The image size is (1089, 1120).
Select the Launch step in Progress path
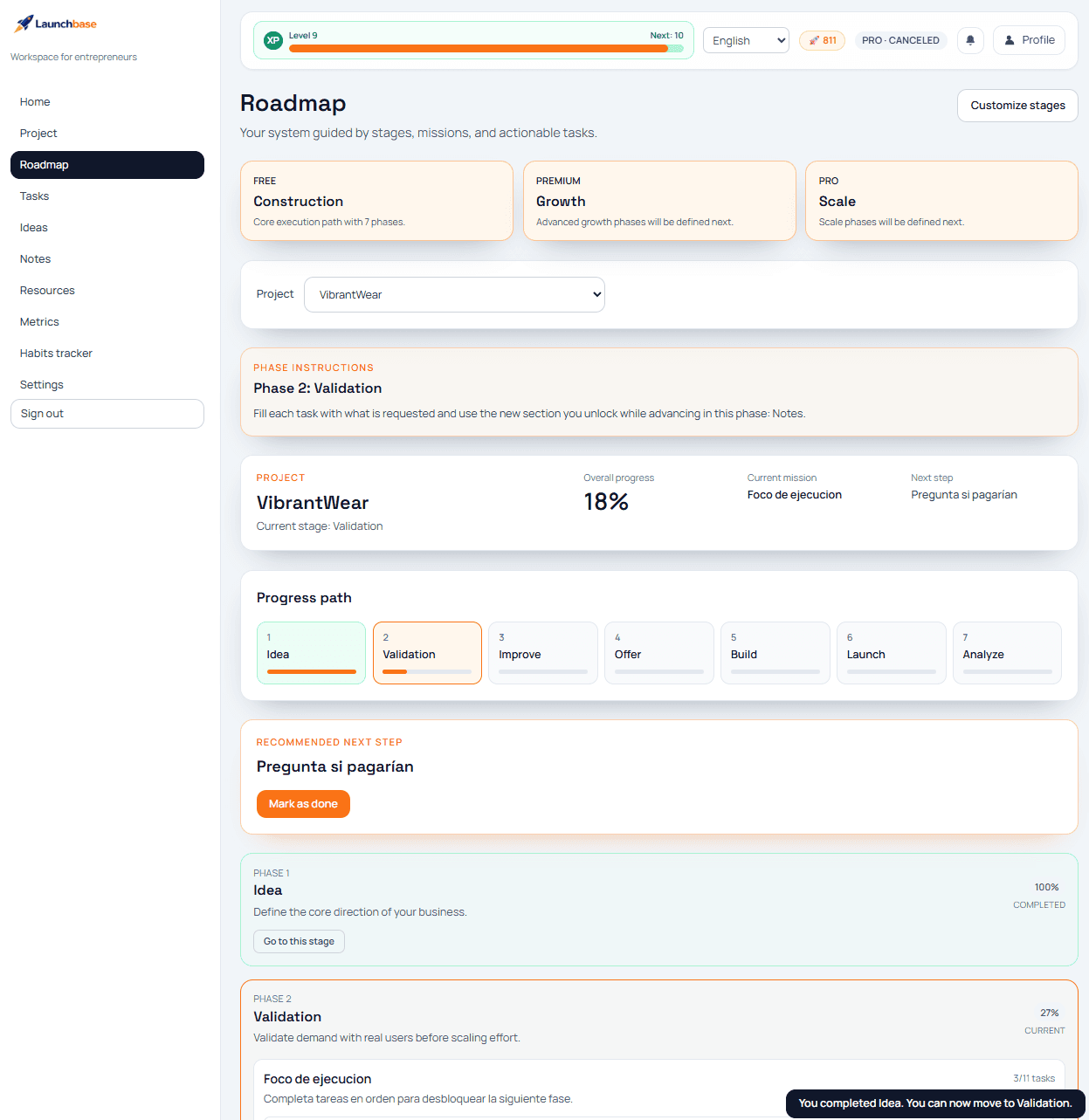pyautogui.click(x=891, y=653)
